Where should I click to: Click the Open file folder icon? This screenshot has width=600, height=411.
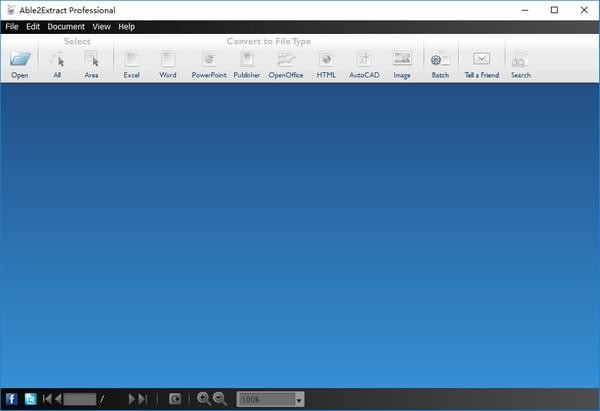click(x=20, y=61)
